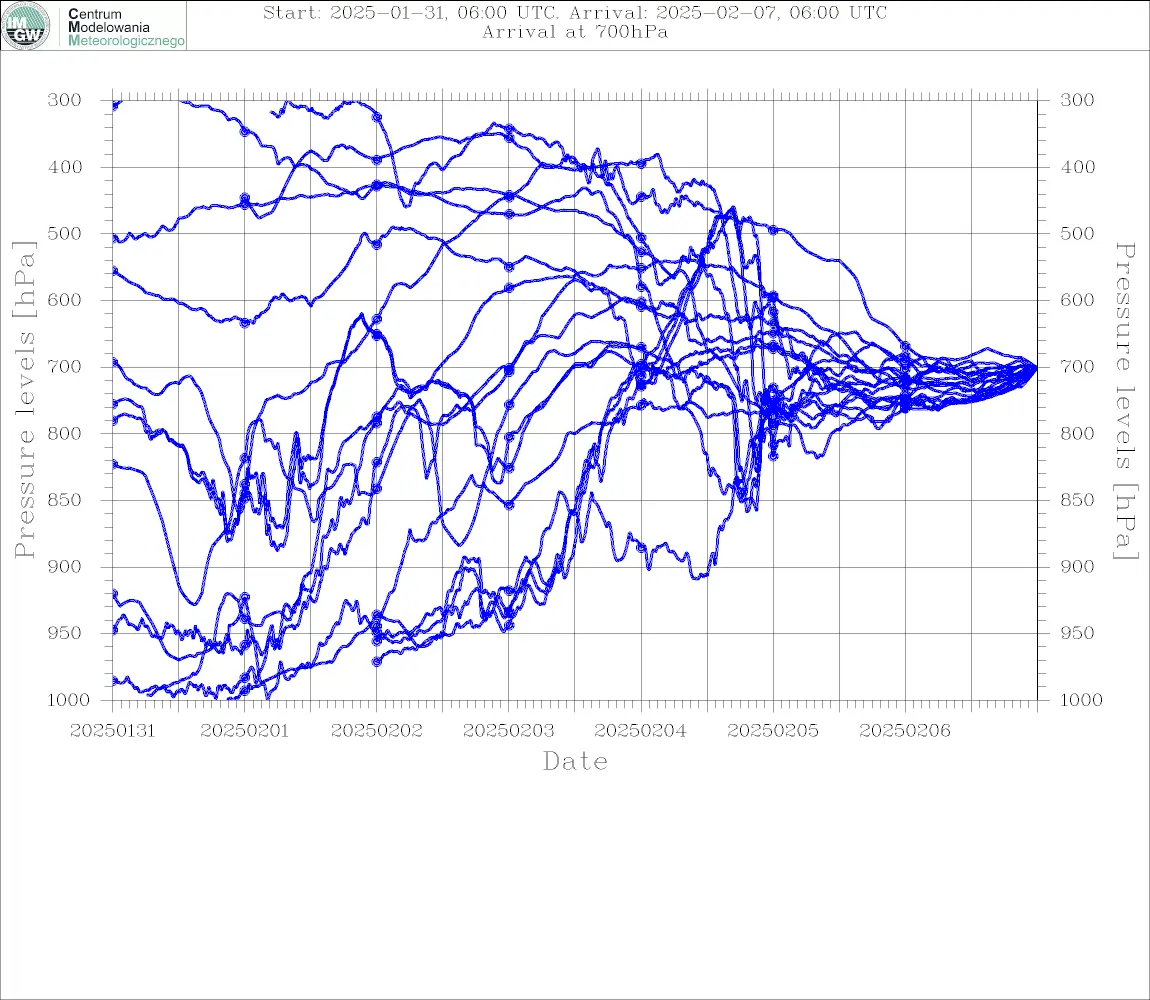Click the right axis 900 label
The width and height of the screenshot is (1150, 1000).
(1077, 566)
